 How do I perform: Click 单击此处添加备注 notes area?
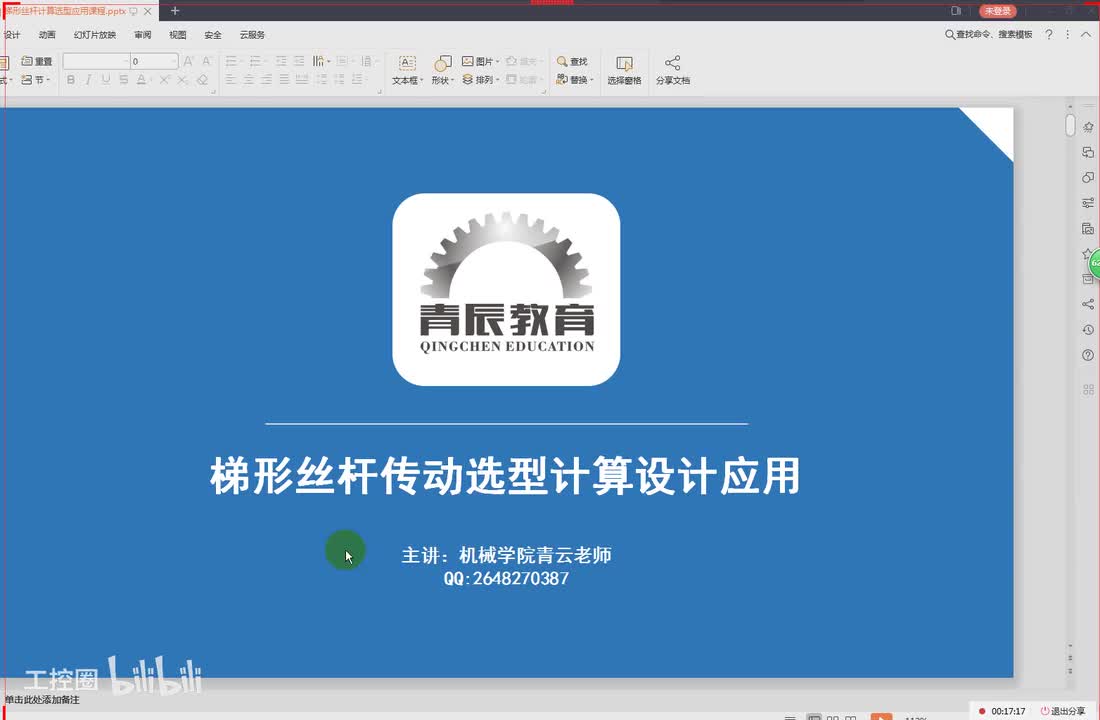tap(42, 700)
